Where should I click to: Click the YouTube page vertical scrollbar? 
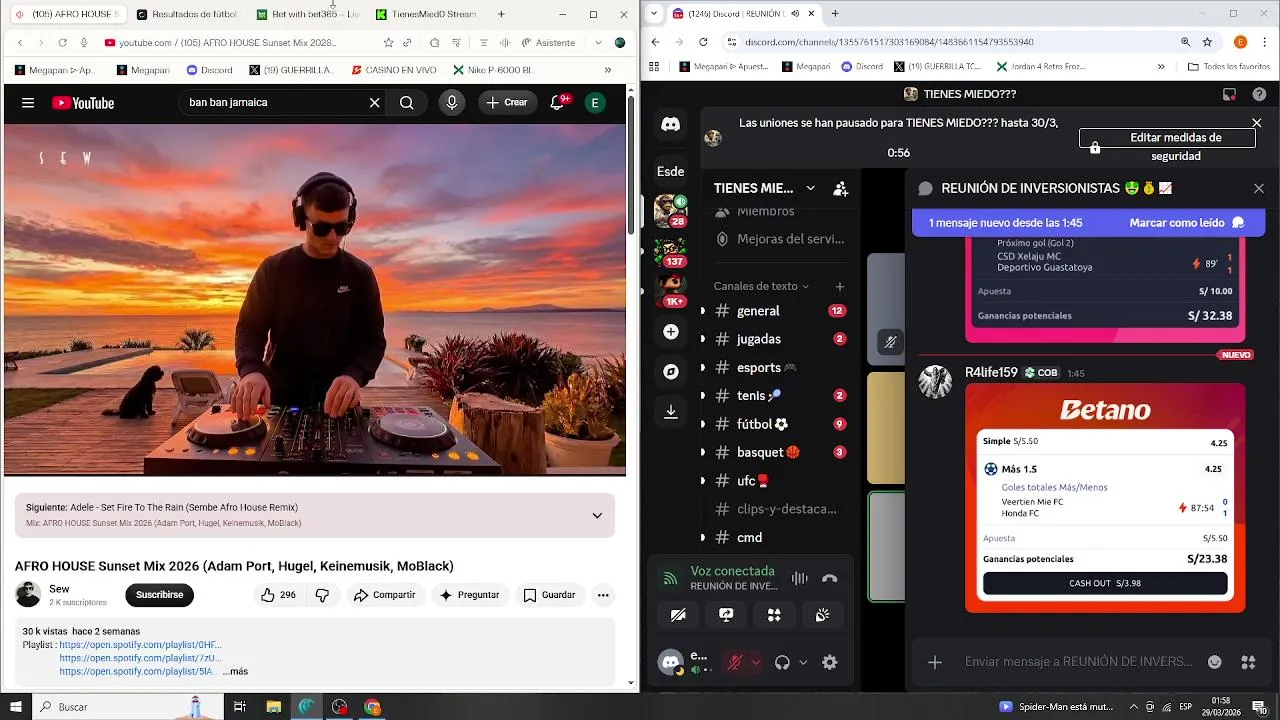(x=631, y=165)
